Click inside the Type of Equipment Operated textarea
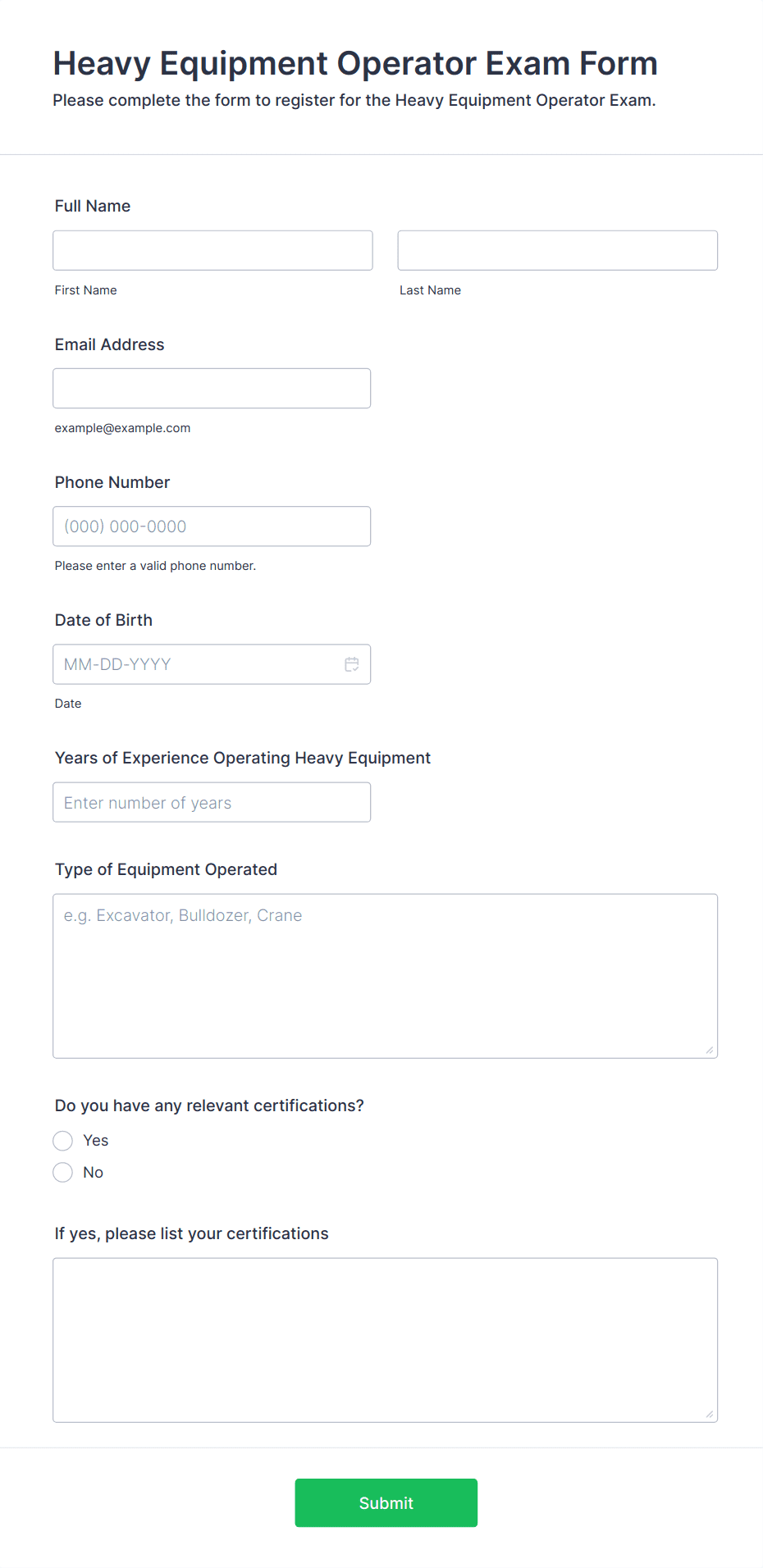 [385, 976]
